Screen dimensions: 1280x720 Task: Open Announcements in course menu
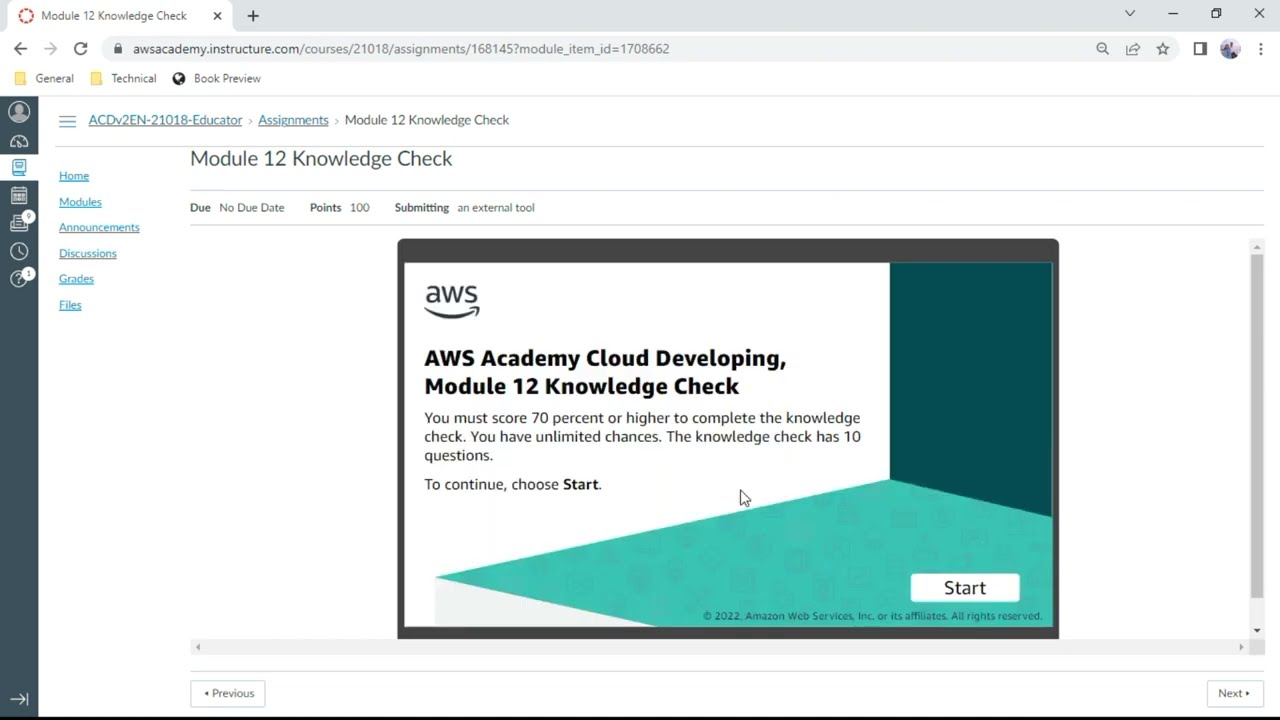pyautogui.click(x=99, y=227)
